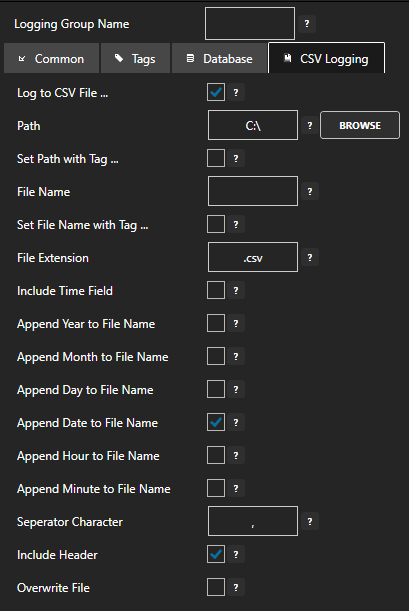Click help icon beside Overwrite File
Image resolution: width=409 pixels, height=611 pixels.
(236, 587)
